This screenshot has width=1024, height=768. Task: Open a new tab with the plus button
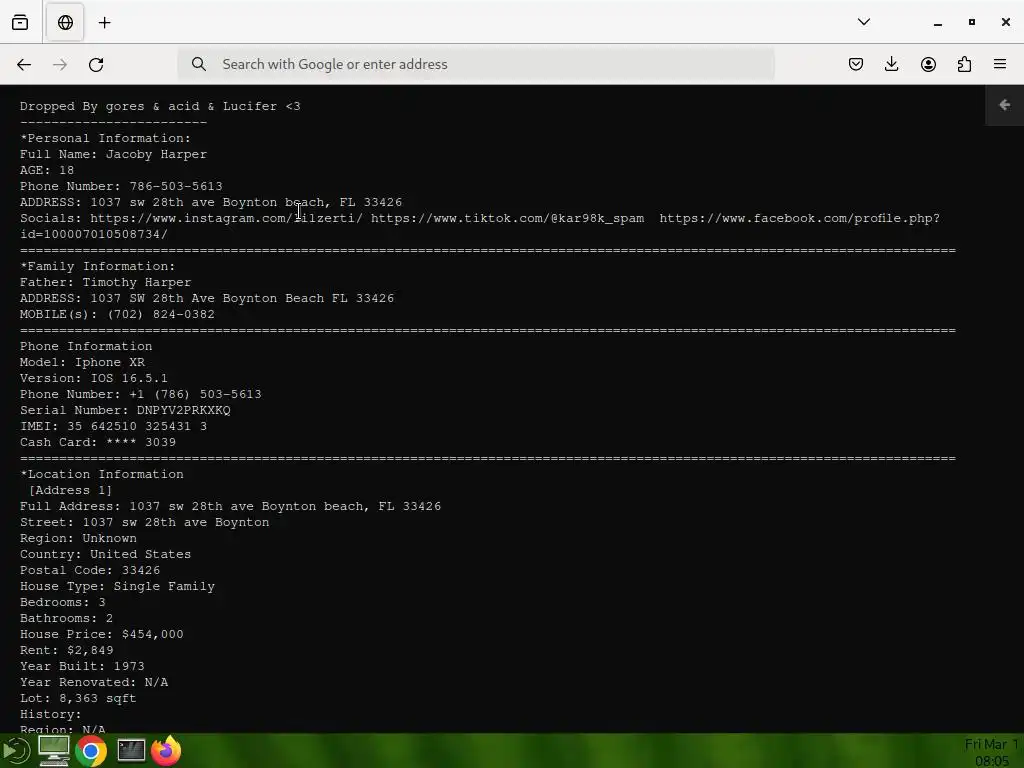tap(104, 23)
